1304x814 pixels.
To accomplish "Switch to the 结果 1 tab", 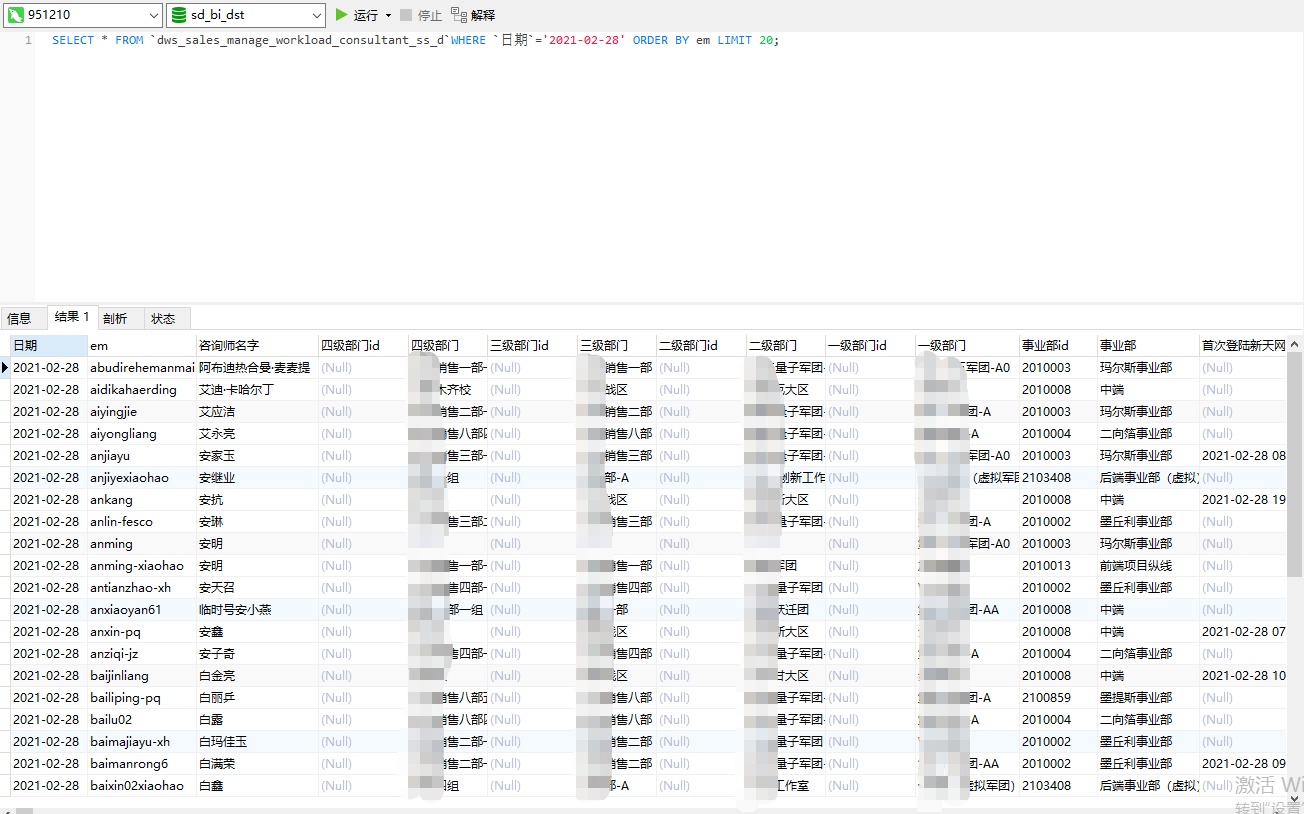I will 72,317.
